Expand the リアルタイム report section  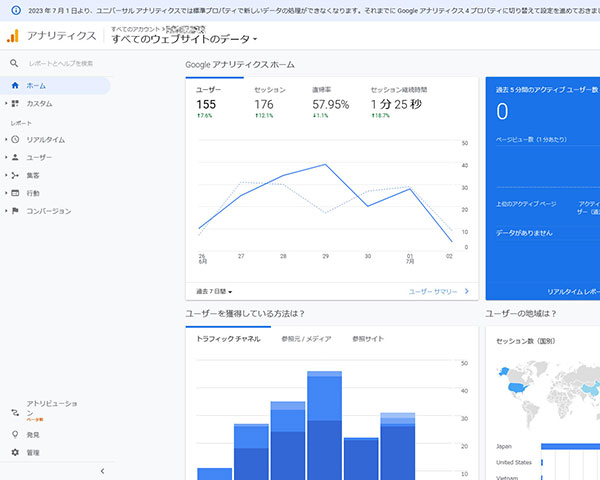(6, 139)
